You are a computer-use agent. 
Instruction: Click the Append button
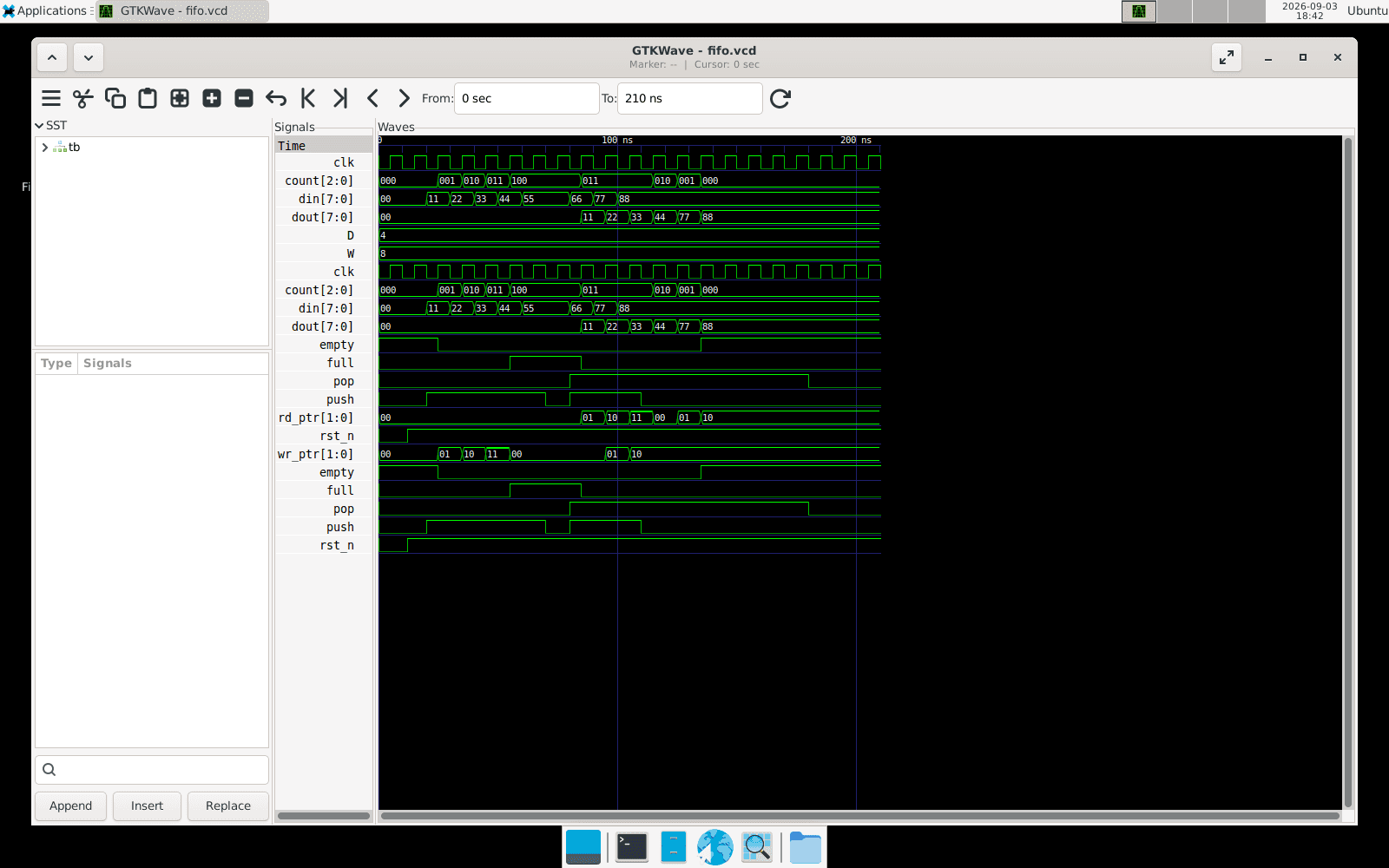pos(70,806)
